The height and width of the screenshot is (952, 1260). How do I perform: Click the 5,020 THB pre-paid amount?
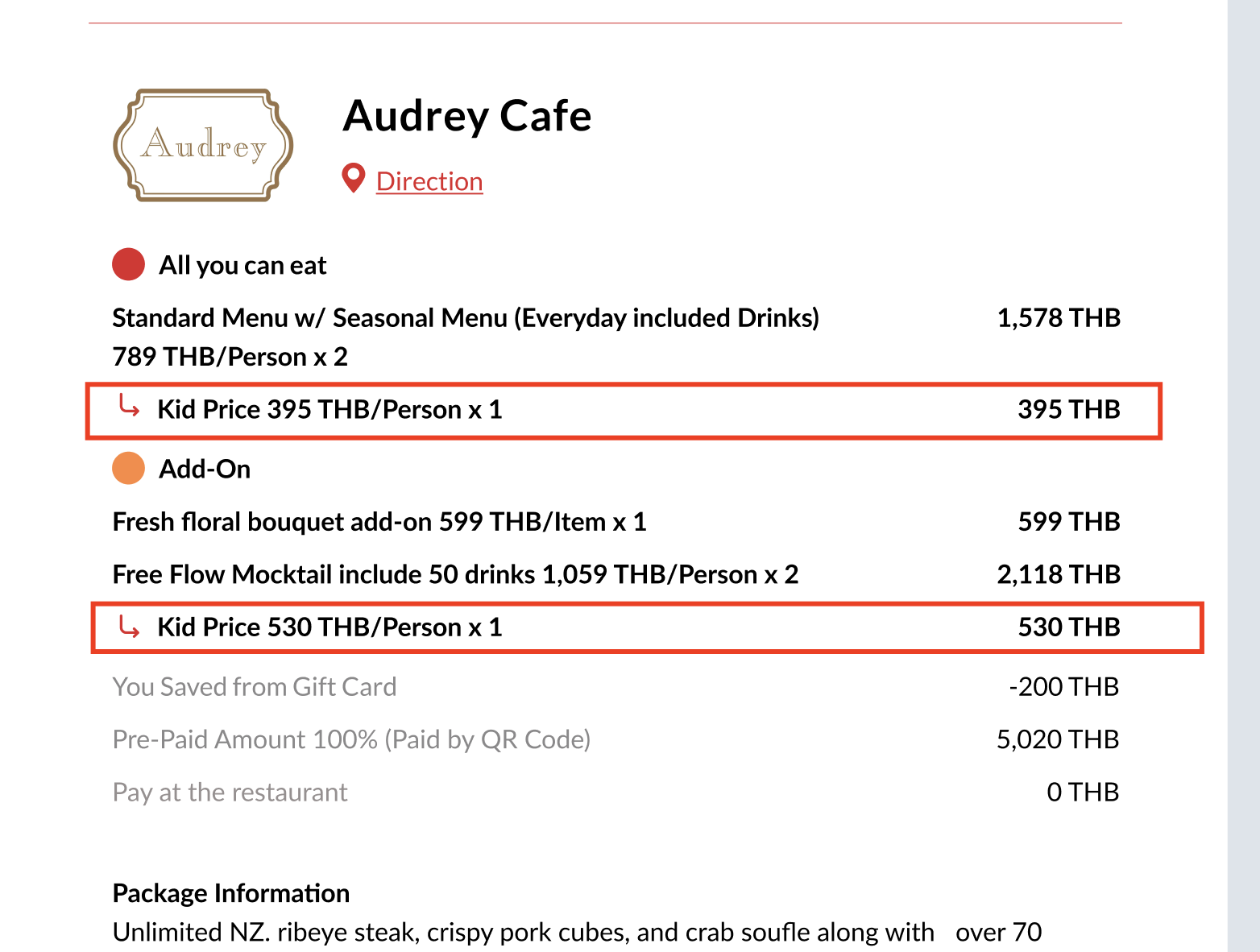click(1057, 739)
